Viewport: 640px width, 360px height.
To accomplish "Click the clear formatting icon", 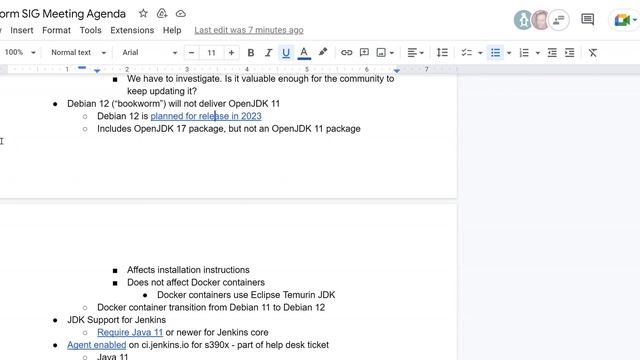I will click(593, 52).
